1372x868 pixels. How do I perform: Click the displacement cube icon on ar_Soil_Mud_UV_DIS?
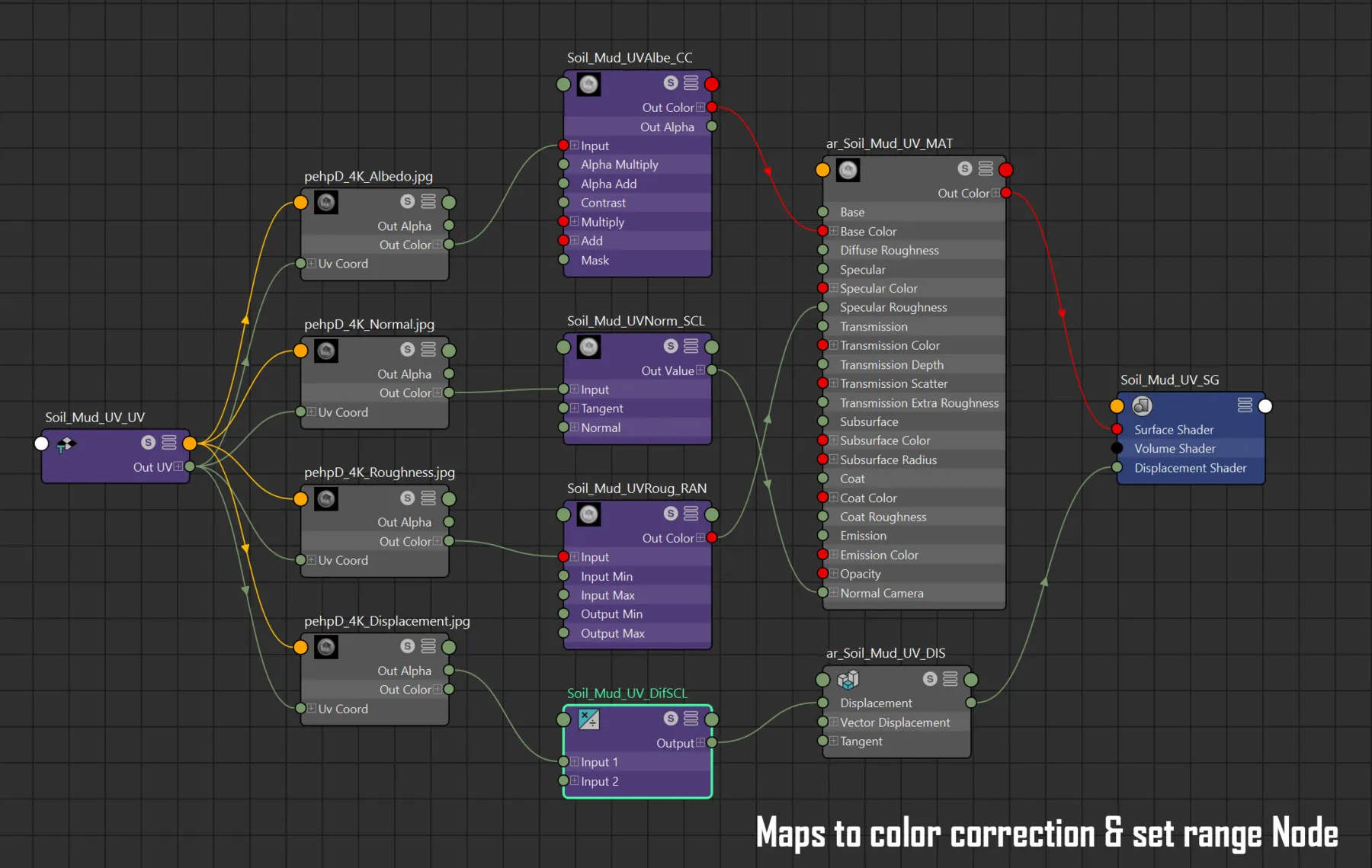pos(848,679)
